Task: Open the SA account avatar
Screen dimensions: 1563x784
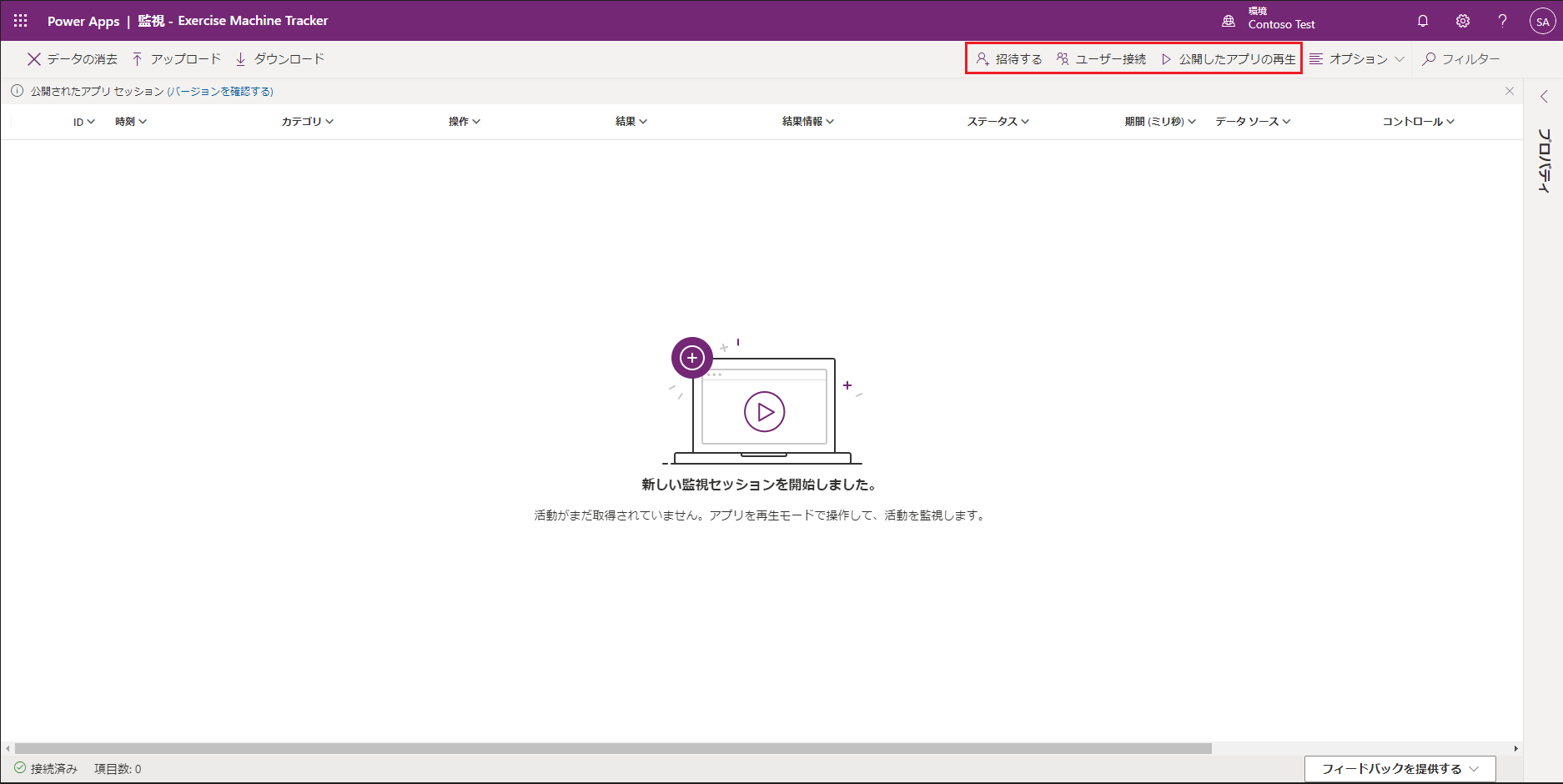Action: [1543, 22]
